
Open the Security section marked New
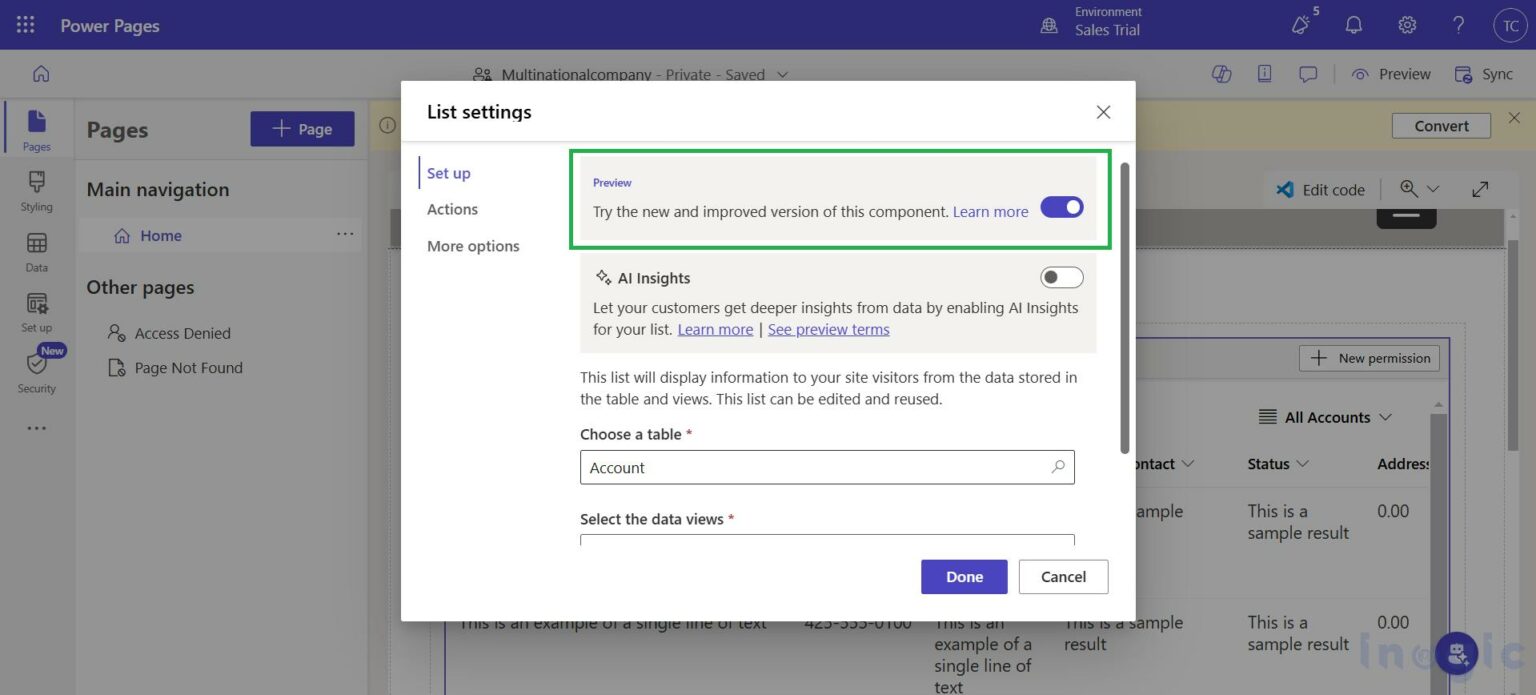(x=36, y=374)
